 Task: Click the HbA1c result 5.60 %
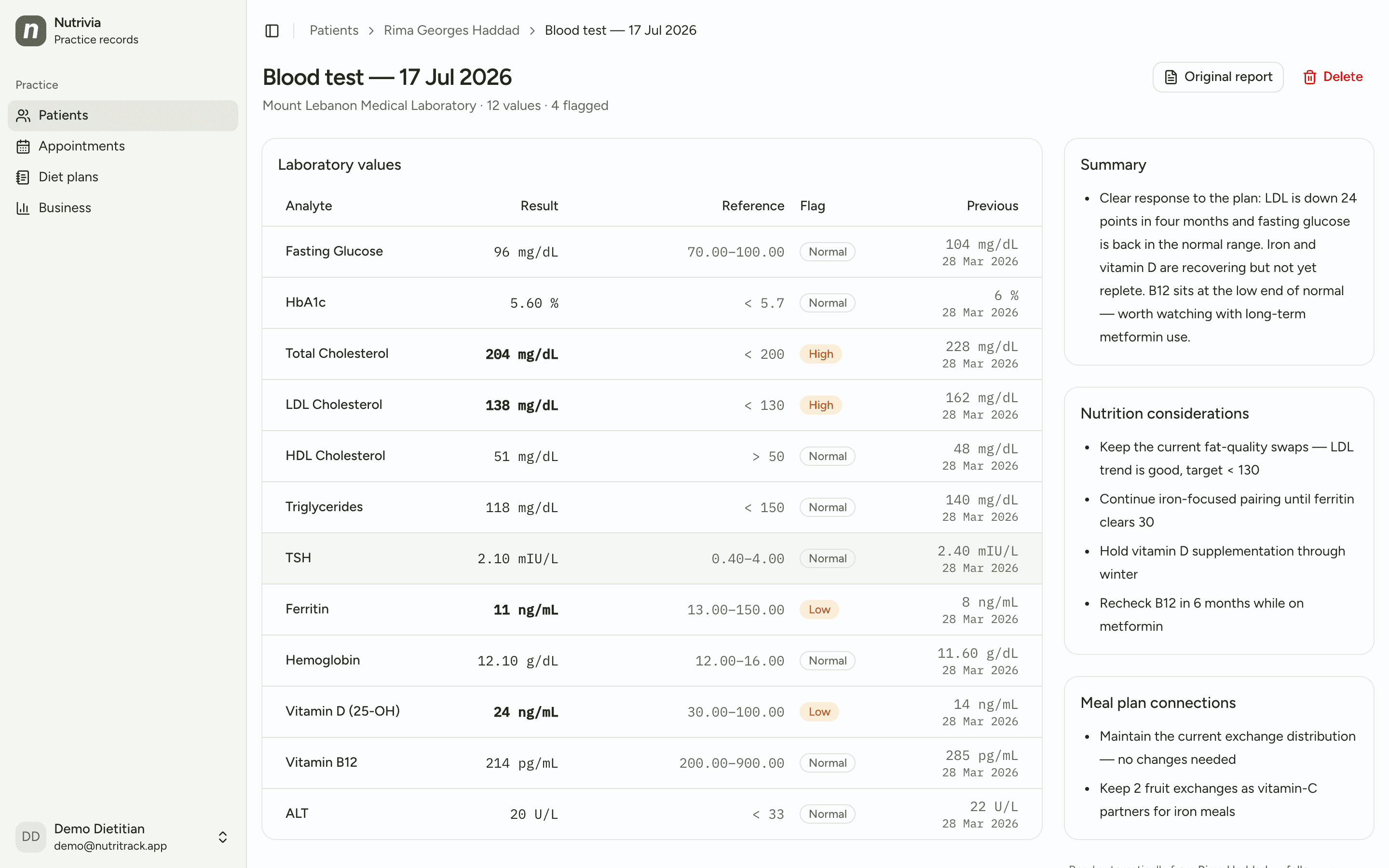[x=534, y=303]
